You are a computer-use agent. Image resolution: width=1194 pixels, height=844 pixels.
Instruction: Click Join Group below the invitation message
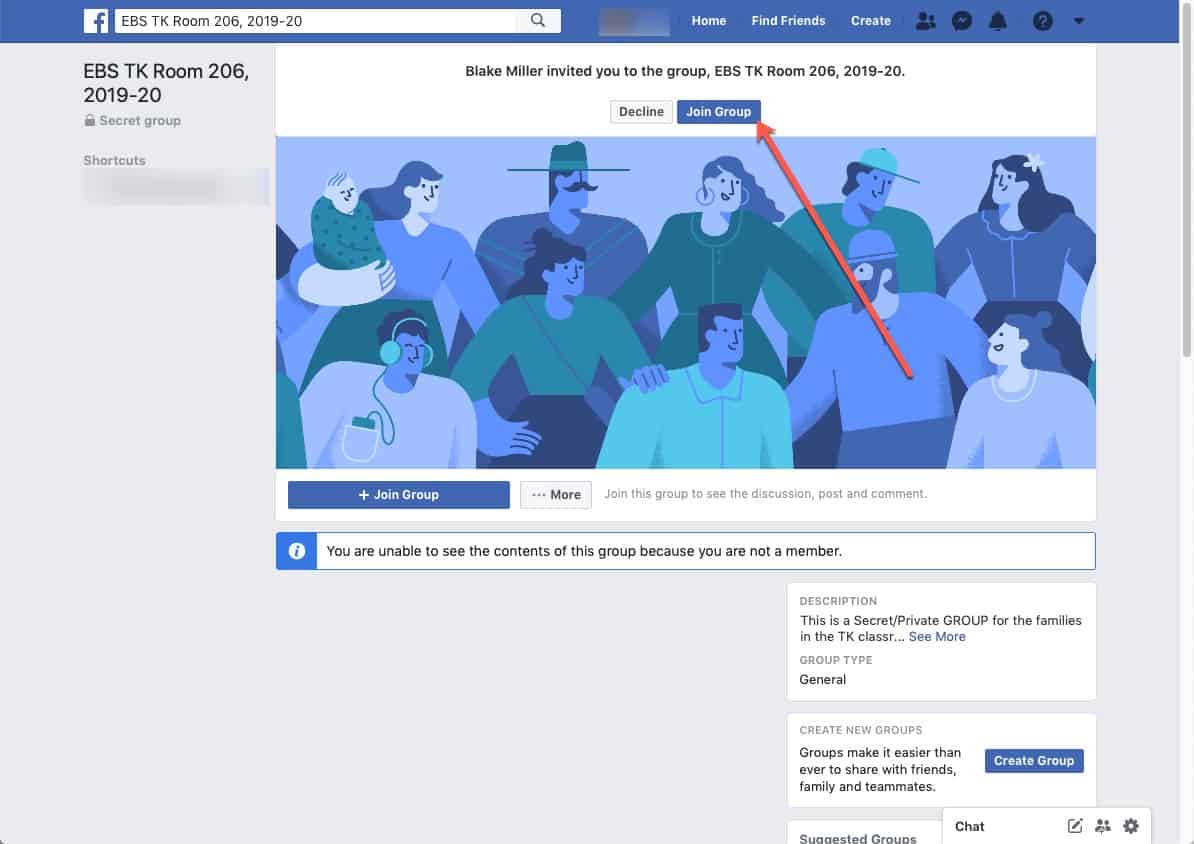719,111
